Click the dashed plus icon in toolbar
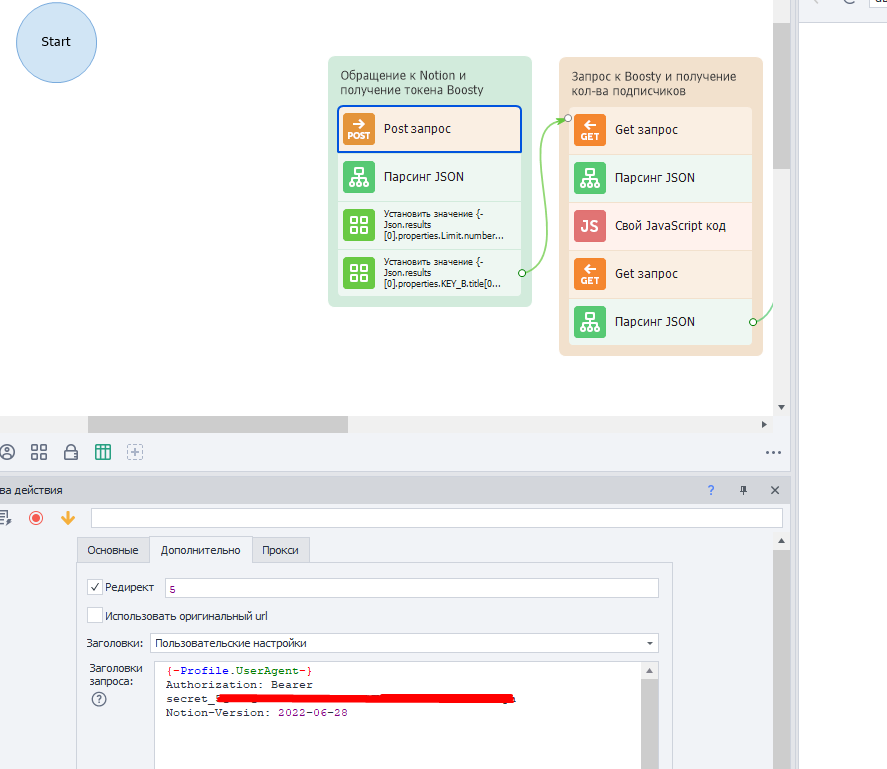This screenshot has height=769, width=887. tap(135, 452)
